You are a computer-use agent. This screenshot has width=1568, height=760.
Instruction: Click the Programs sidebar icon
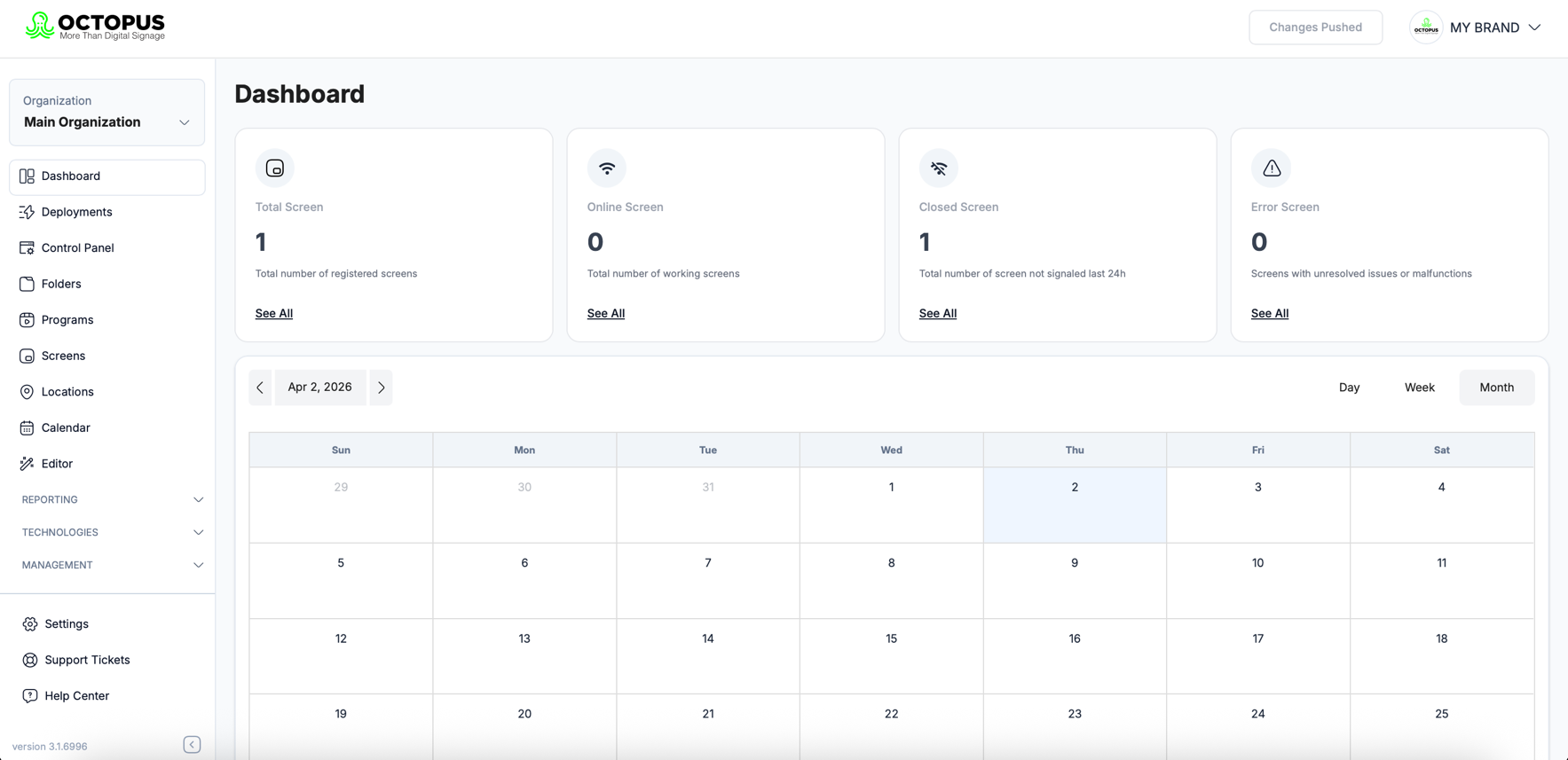coord(27,320)
